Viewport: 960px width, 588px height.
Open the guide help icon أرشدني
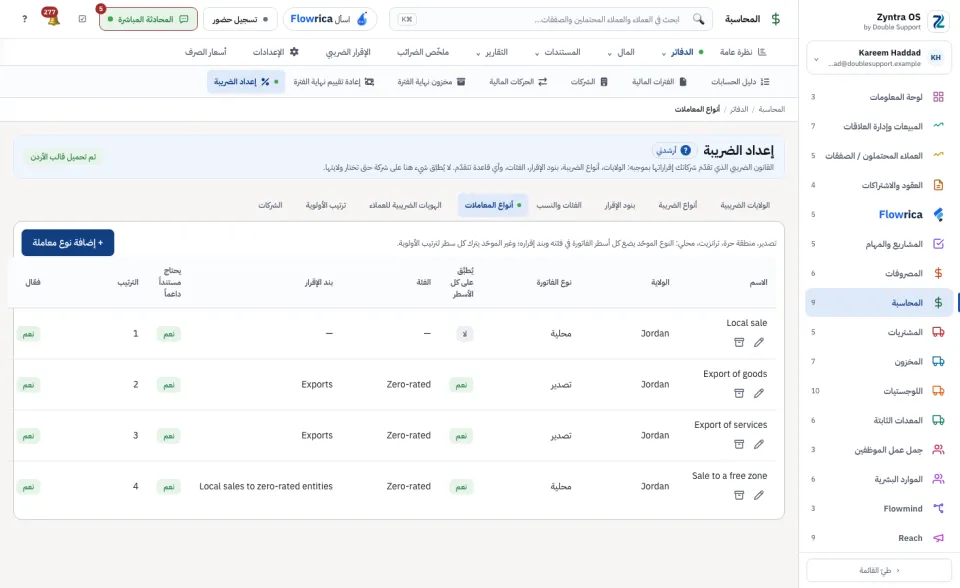pos(673,150)
